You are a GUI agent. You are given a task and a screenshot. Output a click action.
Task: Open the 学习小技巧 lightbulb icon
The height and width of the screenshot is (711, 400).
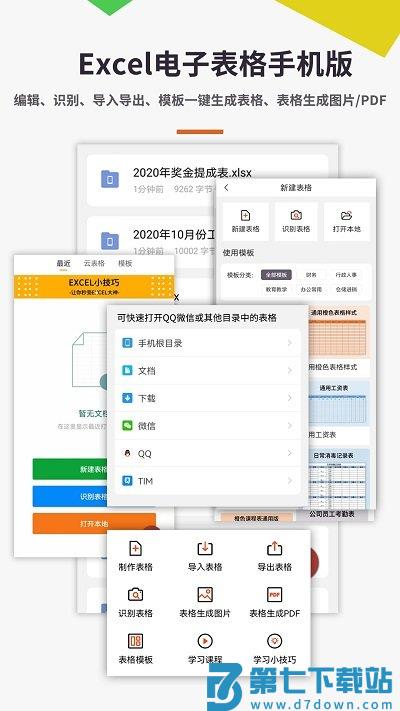tap(274, 641)
